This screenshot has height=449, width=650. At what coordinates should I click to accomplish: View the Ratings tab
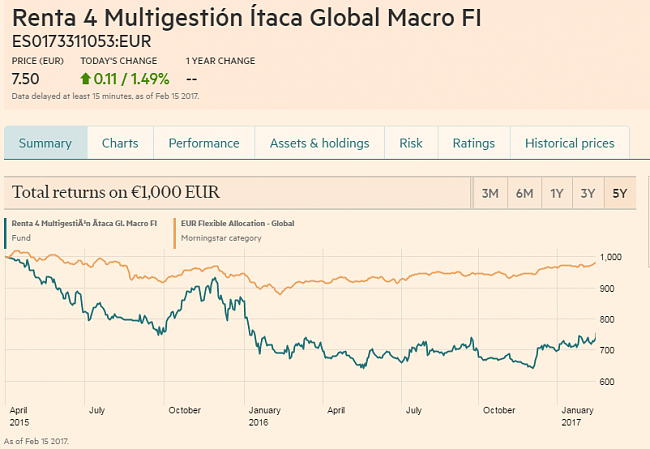click(x=474, y=143)
